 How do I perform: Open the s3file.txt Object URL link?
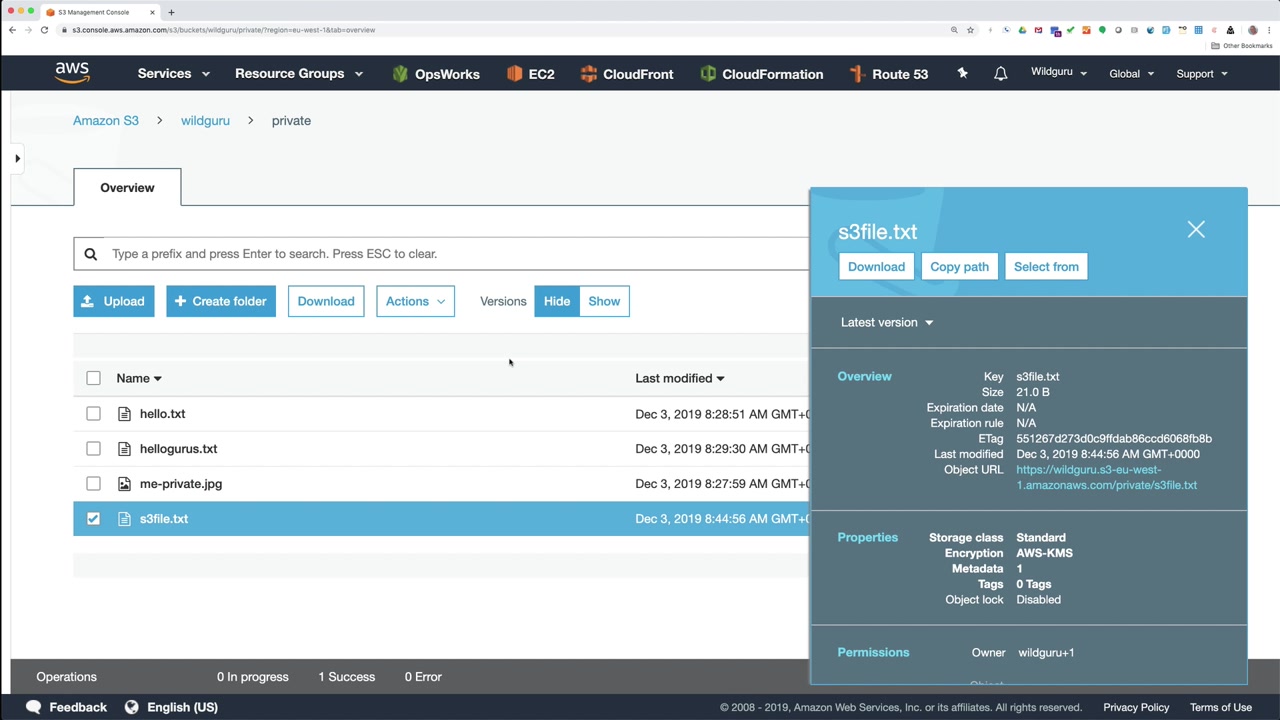[x=1106, y=477]
